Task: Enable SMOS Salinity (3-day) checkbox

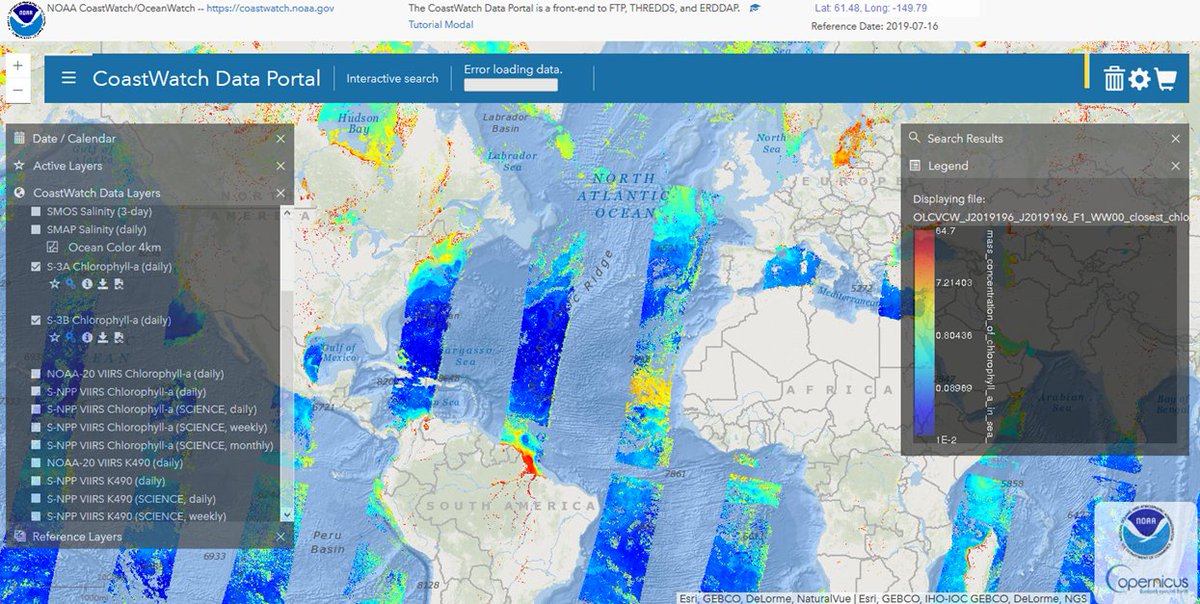Action: tap(37, 212)
